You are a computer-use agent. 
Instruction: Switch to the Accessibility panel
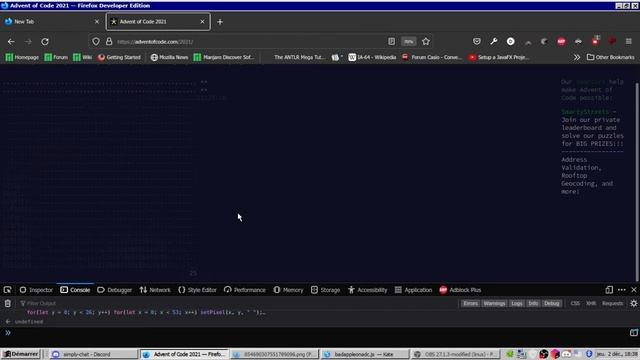[x=367, y=290]
